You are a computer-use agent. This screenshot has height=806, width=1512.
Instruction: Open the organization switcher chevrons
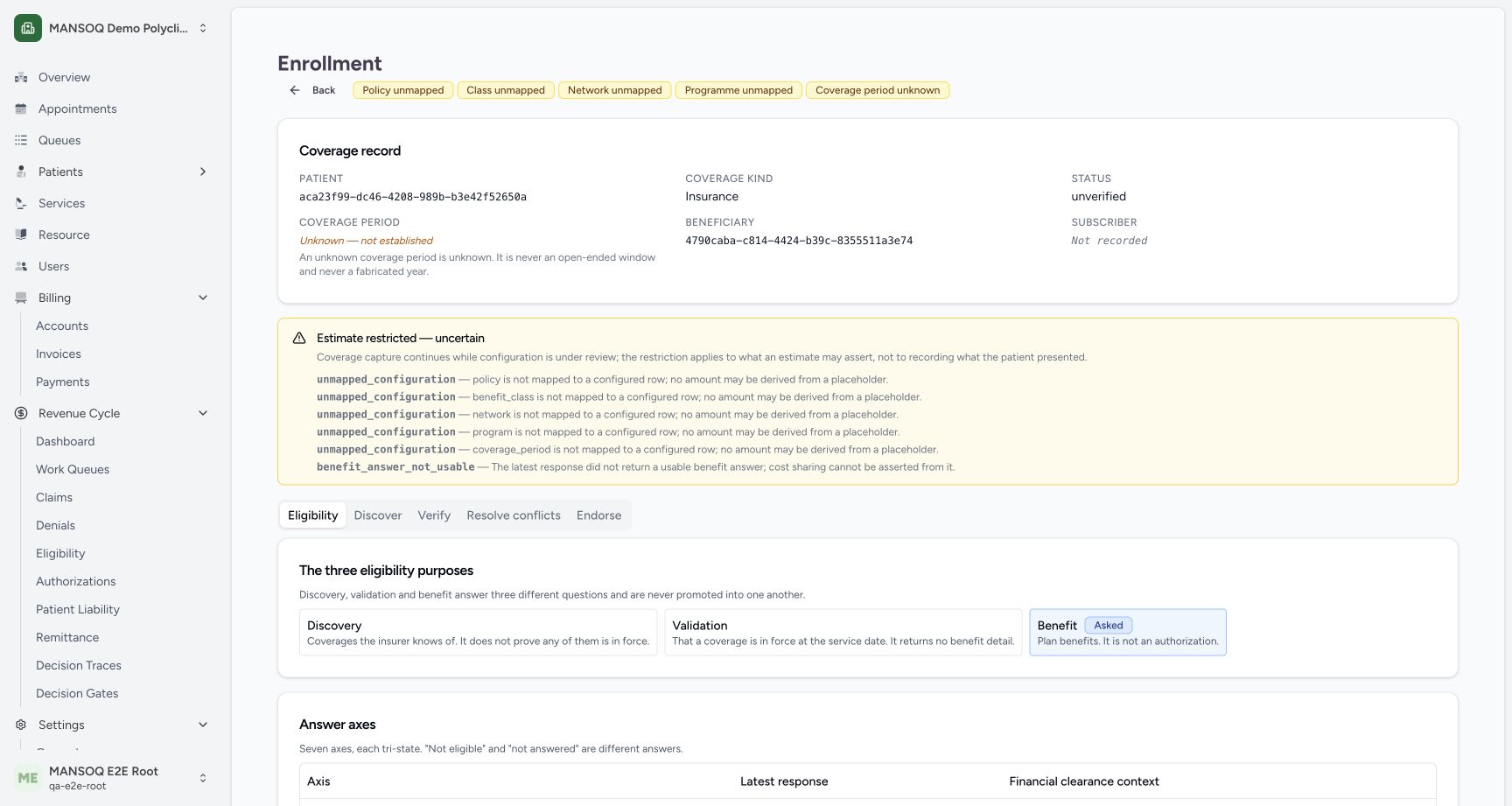click(203, 28)
